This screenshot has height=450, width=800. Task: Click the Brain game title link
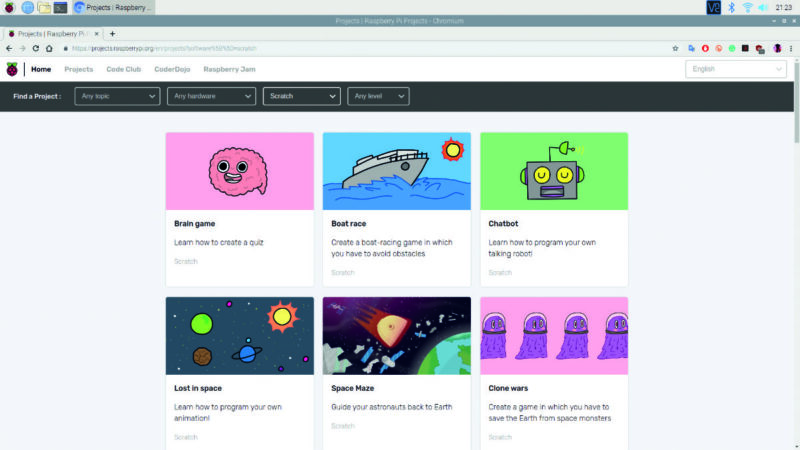(194, 223)
